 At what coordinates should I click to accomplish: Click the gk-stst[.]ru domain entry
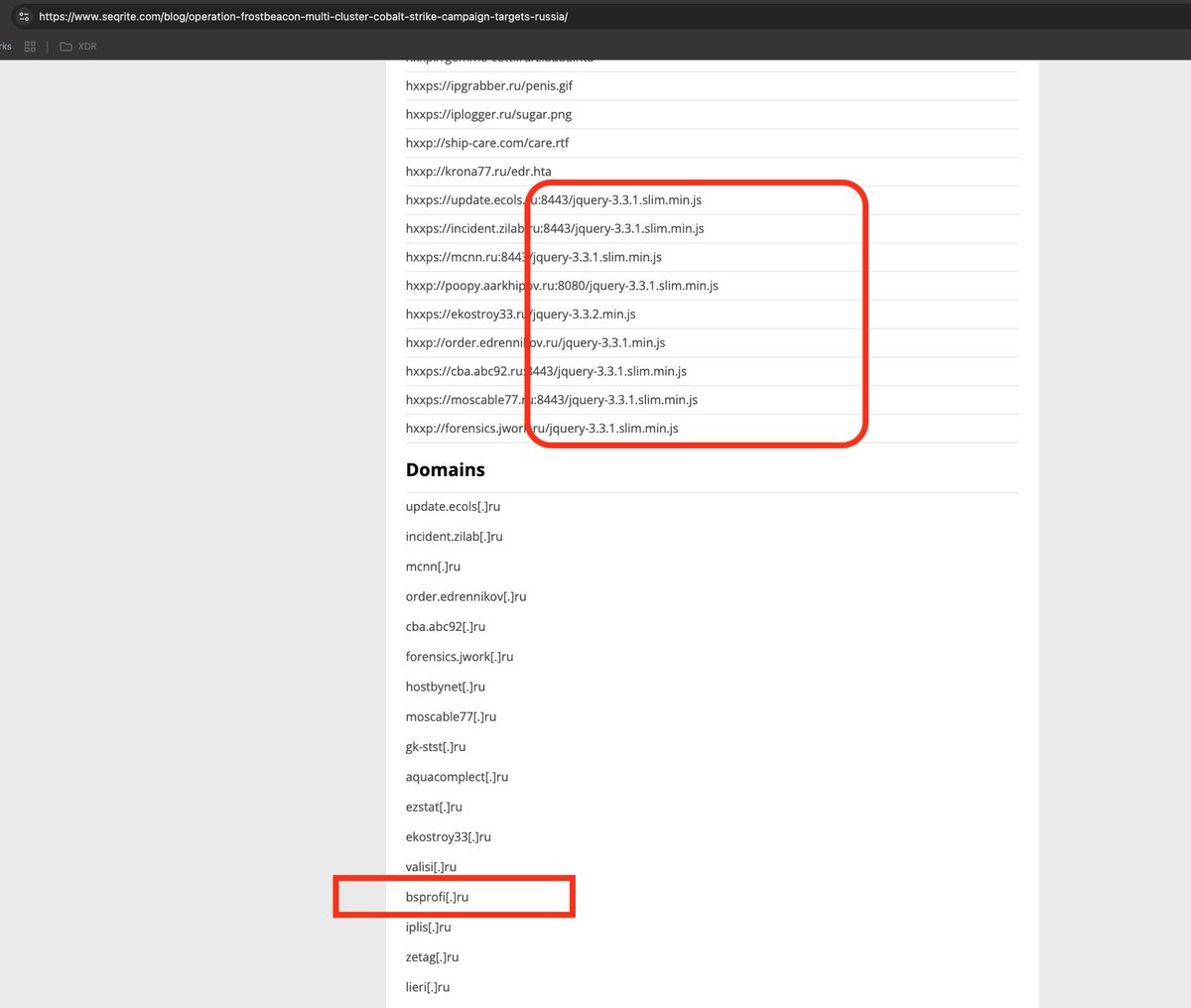click(x=436, y=747)
